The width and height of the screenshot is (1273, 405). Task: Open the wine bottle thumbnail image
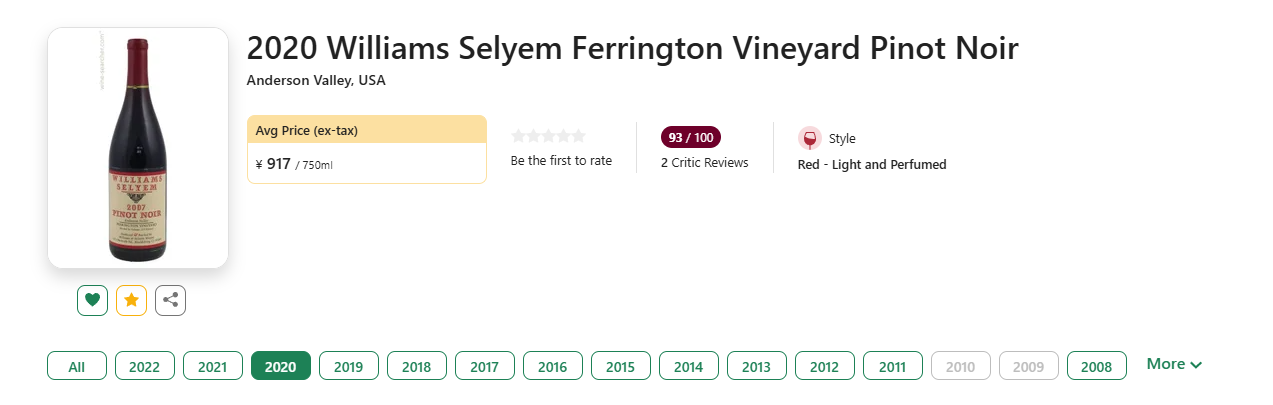138,148
